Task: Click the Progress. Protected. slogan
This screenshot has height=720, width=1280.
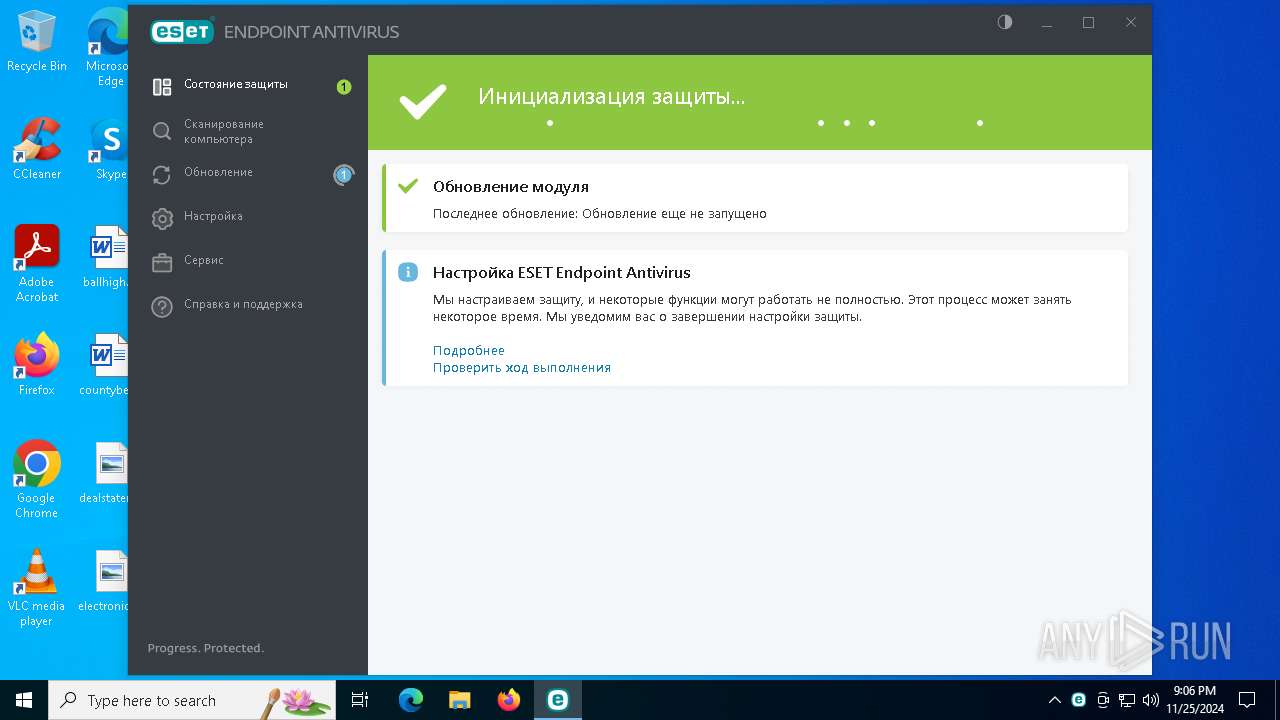Action: 206,648
